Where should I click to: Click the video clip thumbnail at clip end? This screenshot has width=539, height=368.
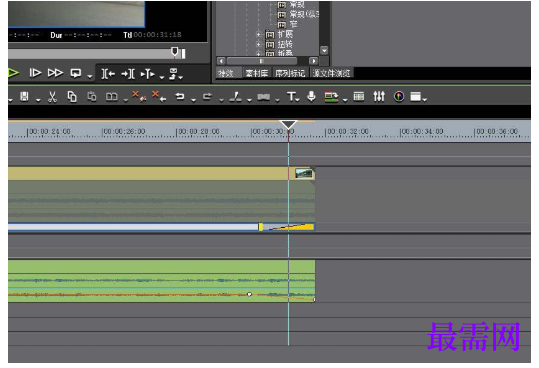click(x=304, y=174)
